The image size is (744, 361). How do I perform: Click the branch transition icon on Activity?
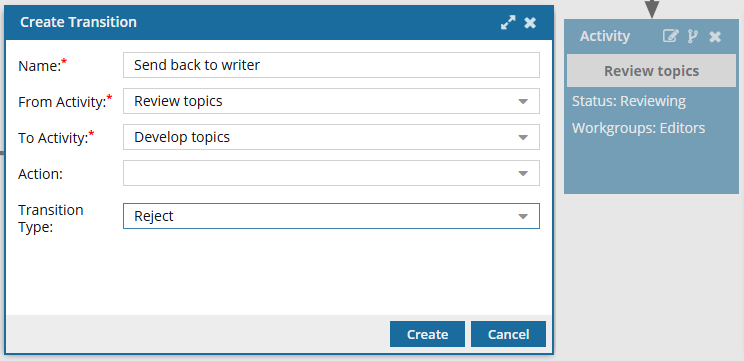click(x=693, y=37)
